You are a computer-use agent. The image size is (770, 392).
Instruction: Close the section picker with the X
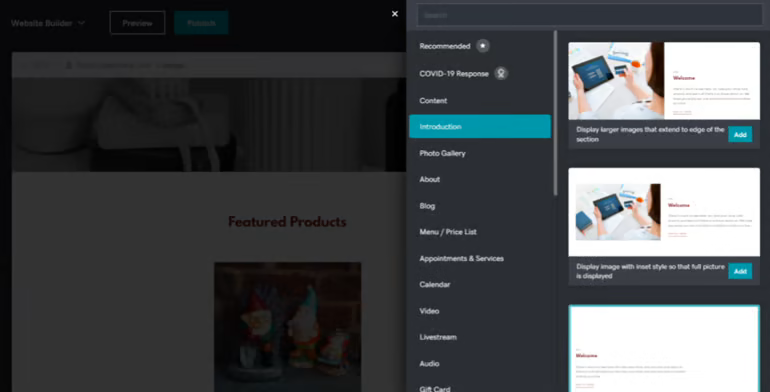tap(395, 14)
